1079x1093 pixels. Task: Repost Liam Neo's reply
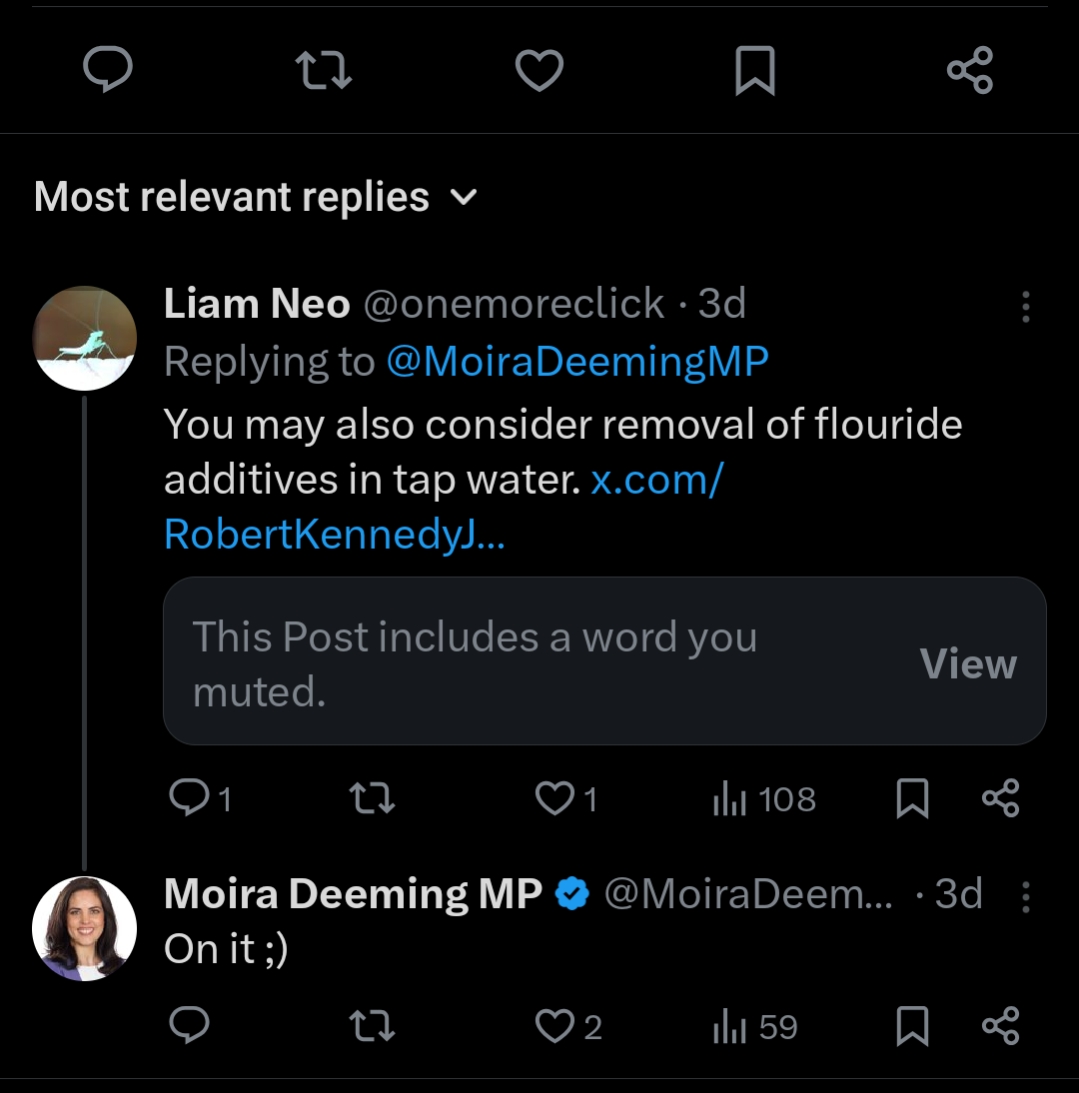[371, 798]
